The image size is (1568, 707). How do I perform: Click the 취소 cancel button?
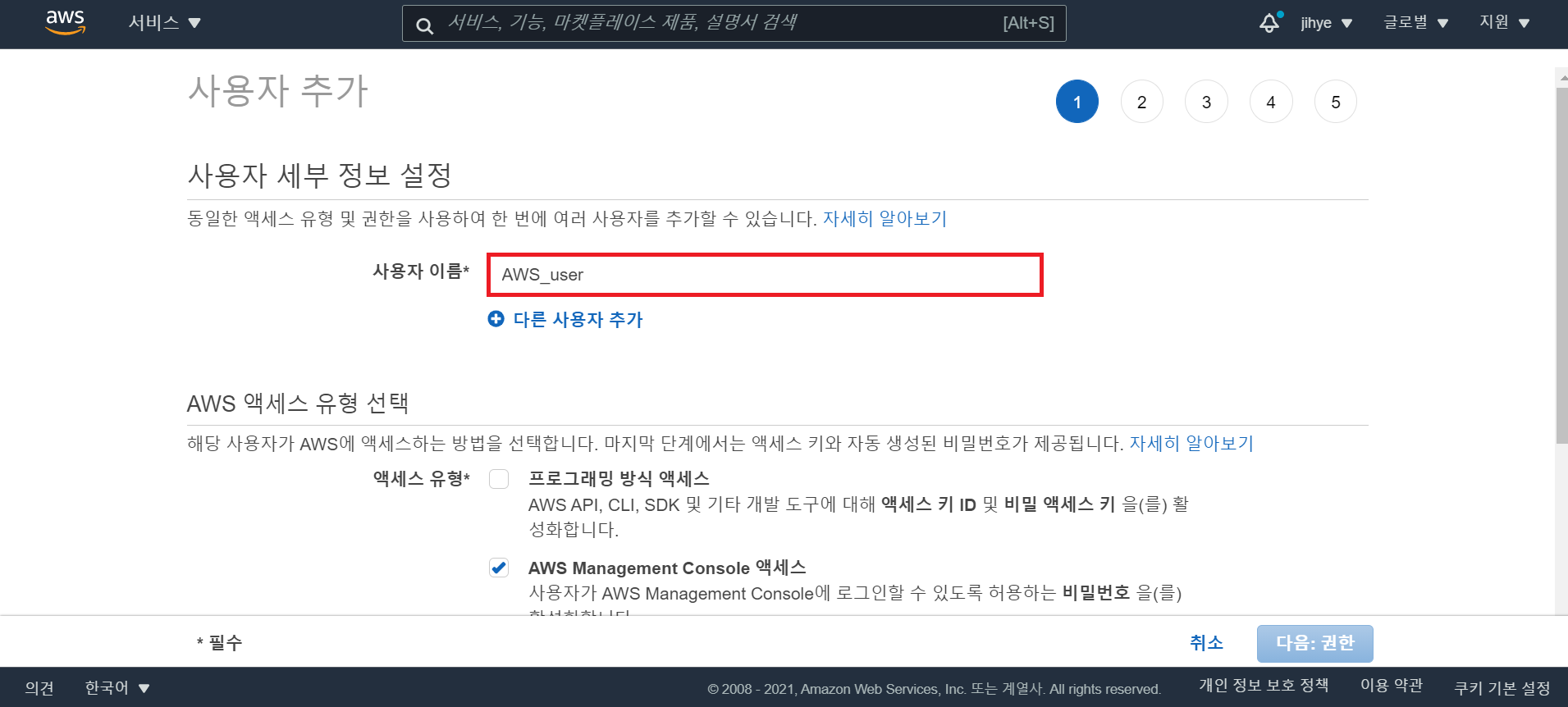tap(1206, 643)
